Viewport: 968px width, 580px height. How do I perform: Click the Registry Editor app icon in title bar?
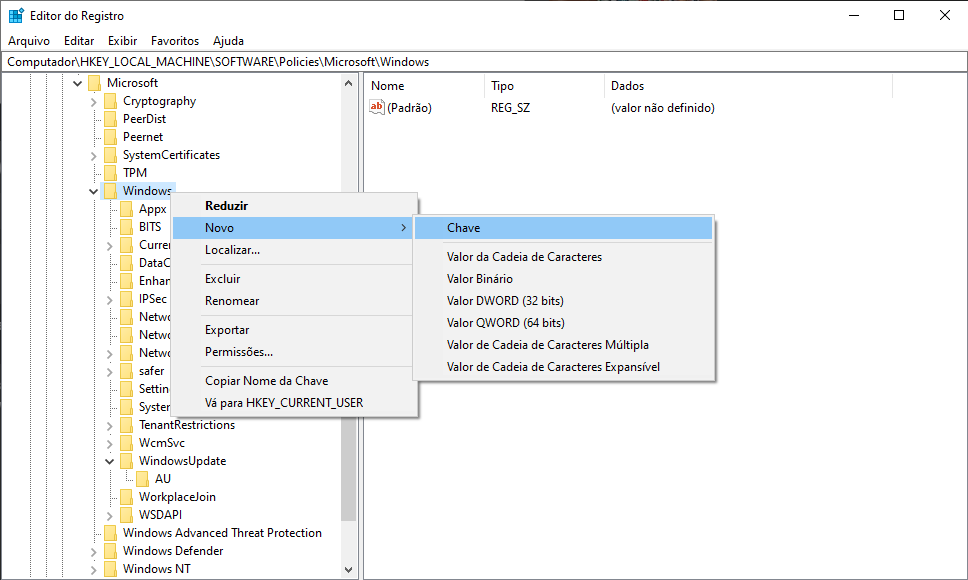16,15
